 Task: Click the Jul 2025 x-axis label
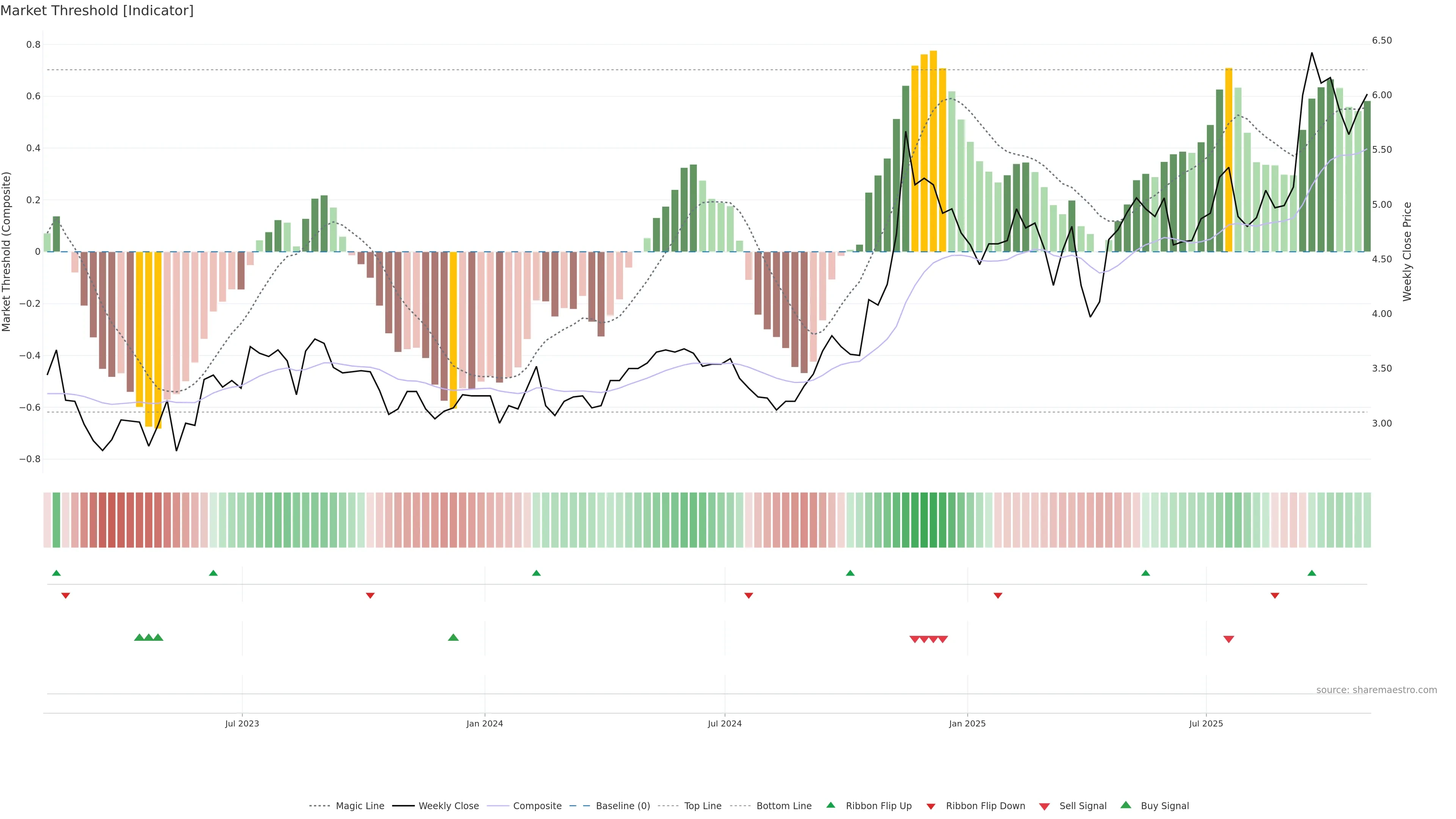1206,723
